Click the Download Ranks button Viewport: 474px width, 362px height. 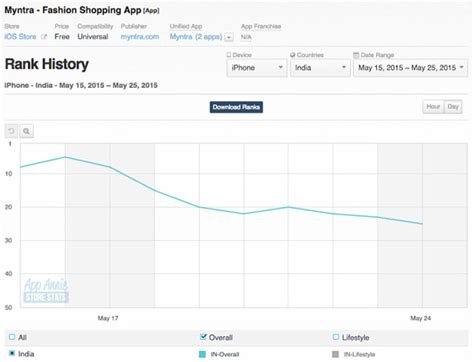(236, 107)
